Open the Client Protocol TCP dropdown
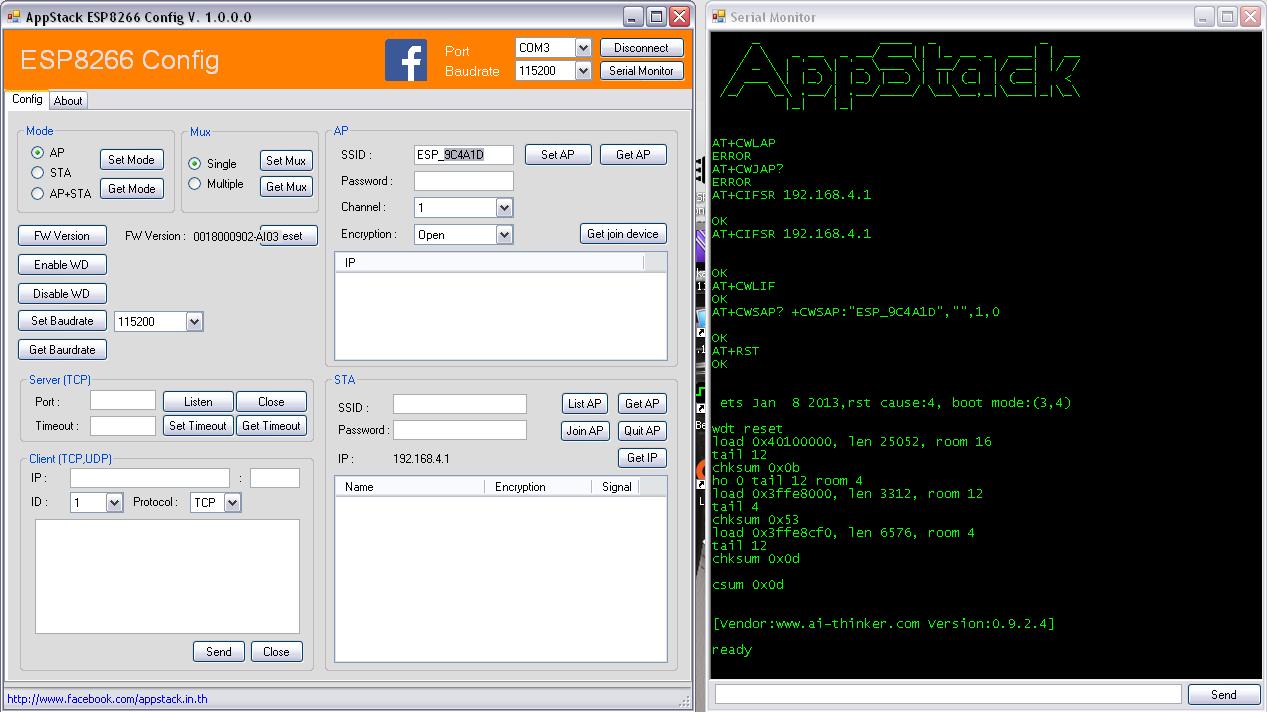The image size is (1267, 712). [x=232, y=503]
